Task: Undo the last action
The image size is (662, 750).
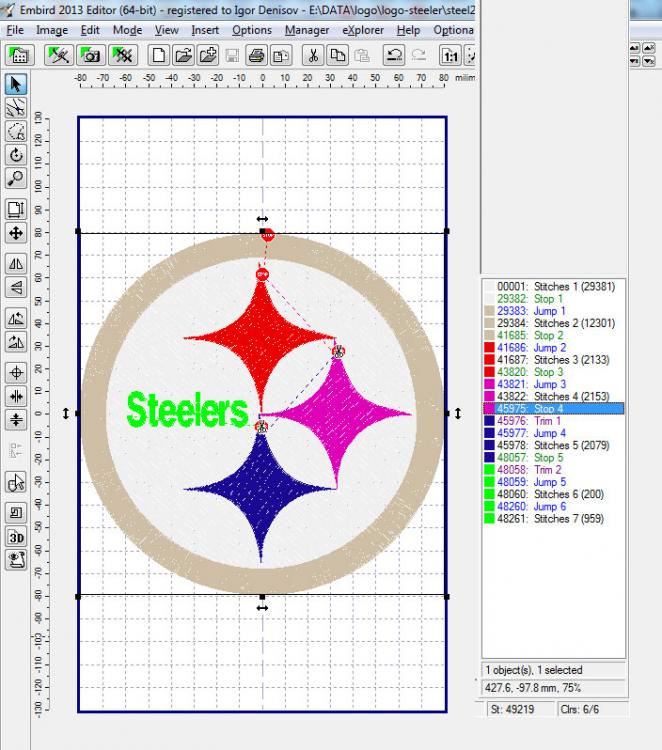Action: point(394,55)
